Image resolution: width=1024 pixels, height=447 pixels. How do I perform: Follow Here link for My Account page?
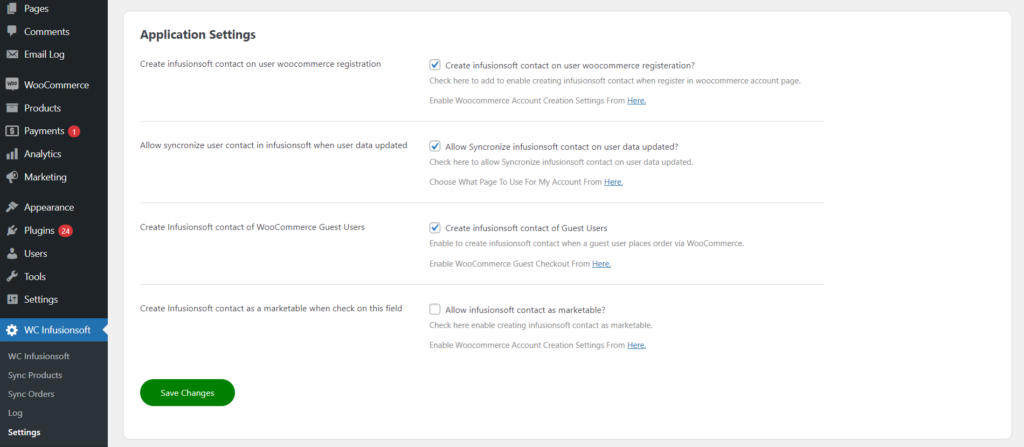click(613, 182)
